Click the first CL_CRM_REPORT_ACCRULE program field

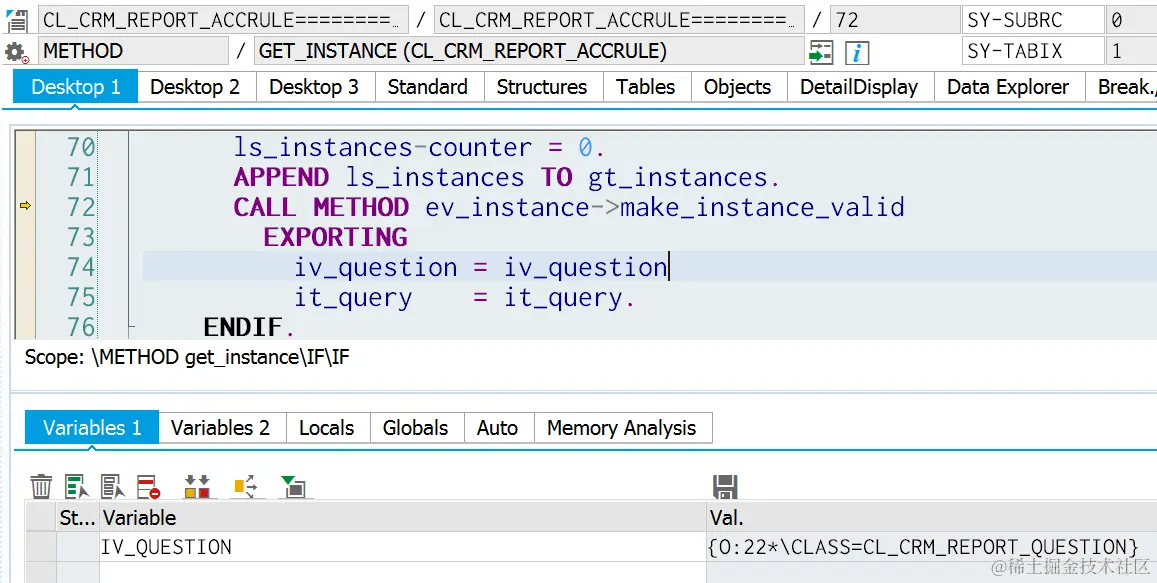coord(223,20)
